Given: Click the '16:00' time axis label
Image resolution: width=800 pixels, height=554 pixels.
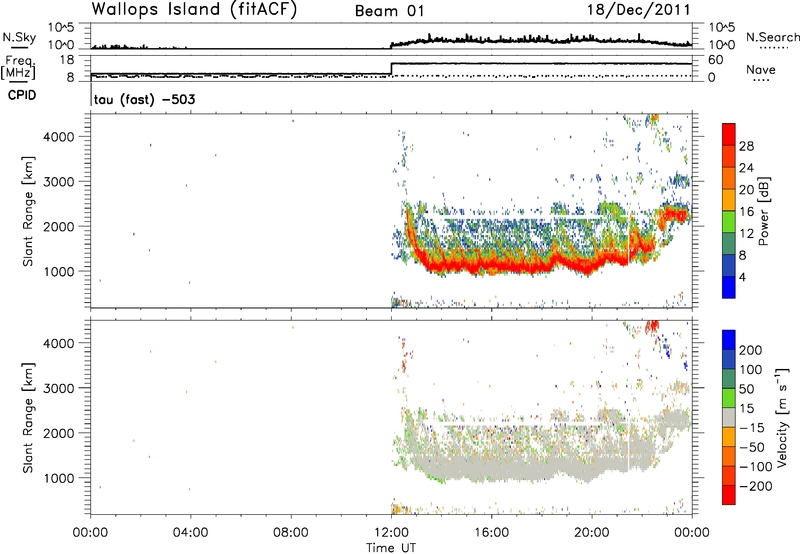Looking at the screenshot, I should [x=491, y=533].
